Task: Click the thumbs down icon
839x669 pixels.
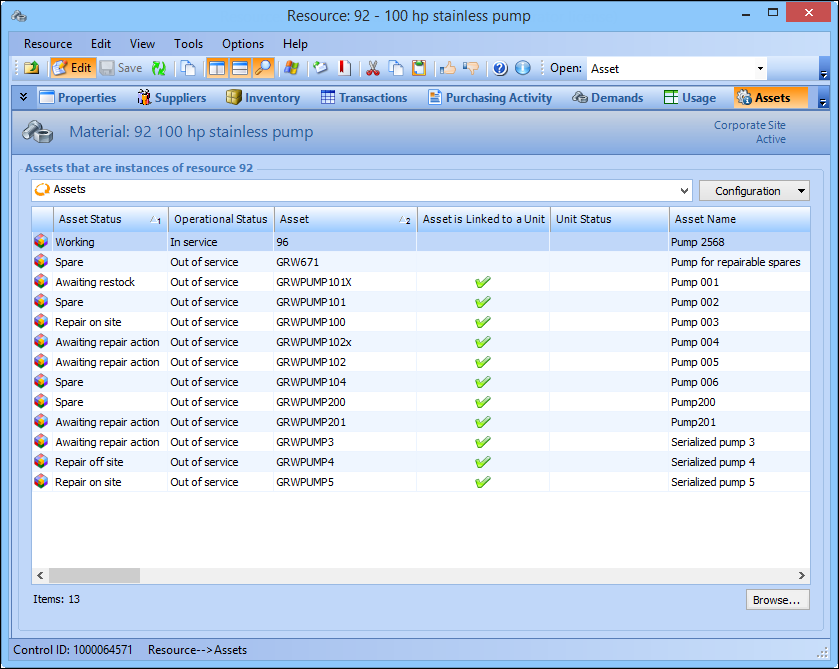Action: (471, 68)
